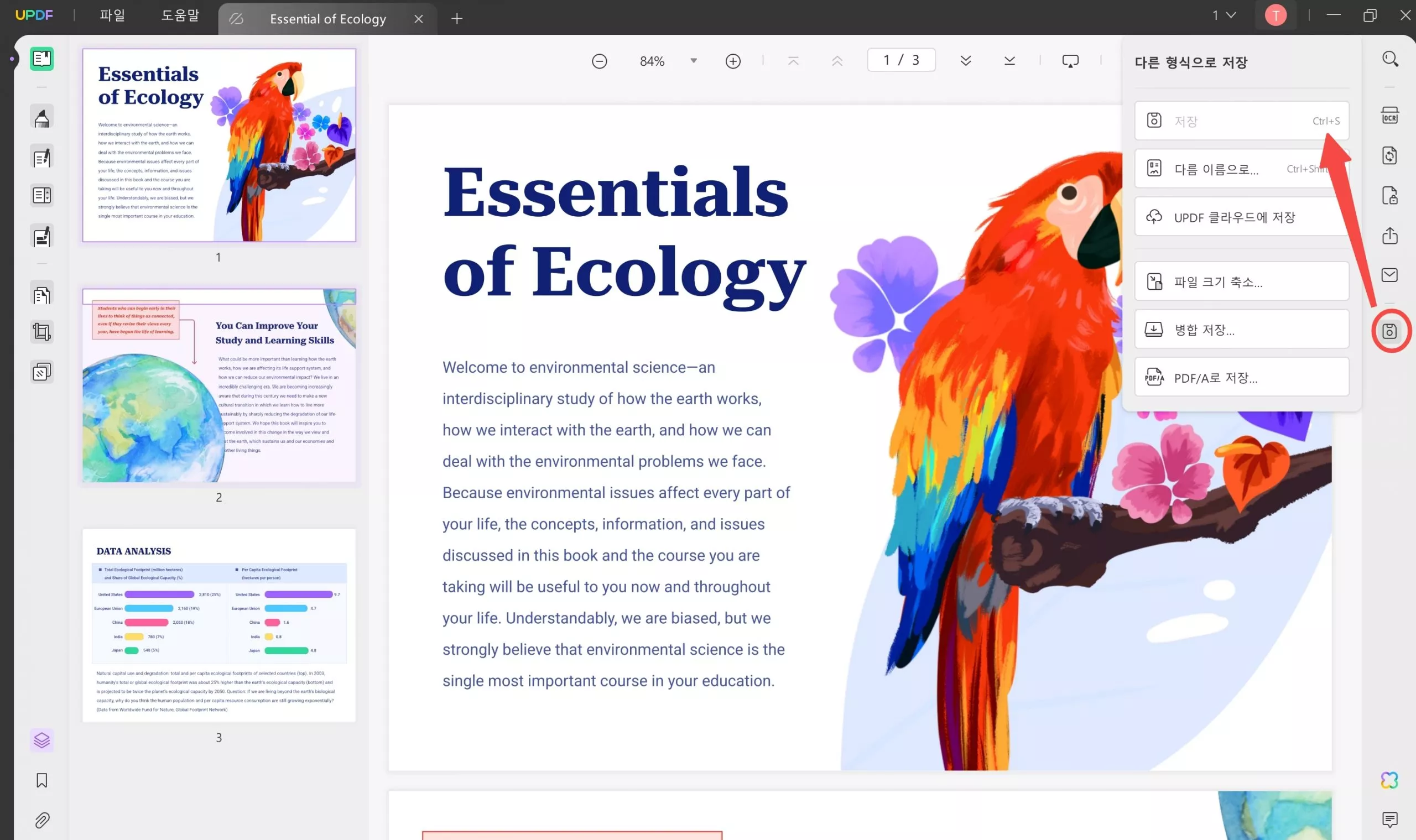This screenshot has width=1416, height=840.
Task: Select PDF/A로 저장... option
Action: [x=1242, y=378]
